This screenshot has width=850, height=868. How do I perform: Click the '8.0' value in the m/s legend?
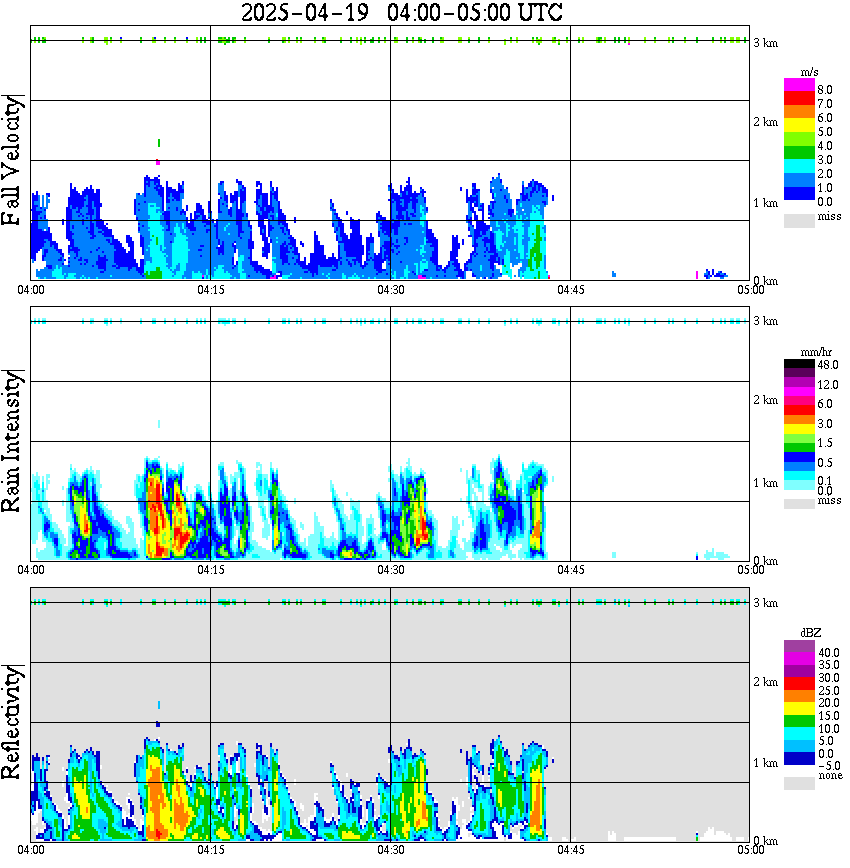(825, 90)
